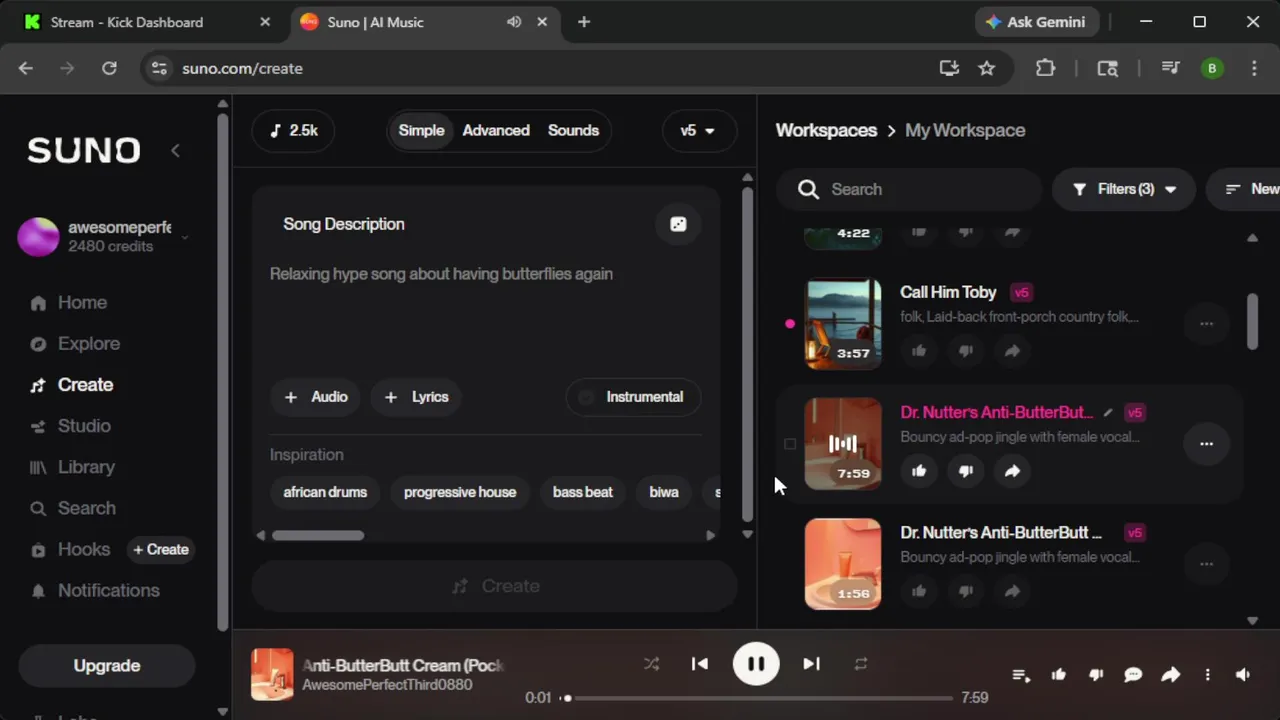Click left arrow of inspiration tag scrollbar
1280x720 pixels.
261,535
